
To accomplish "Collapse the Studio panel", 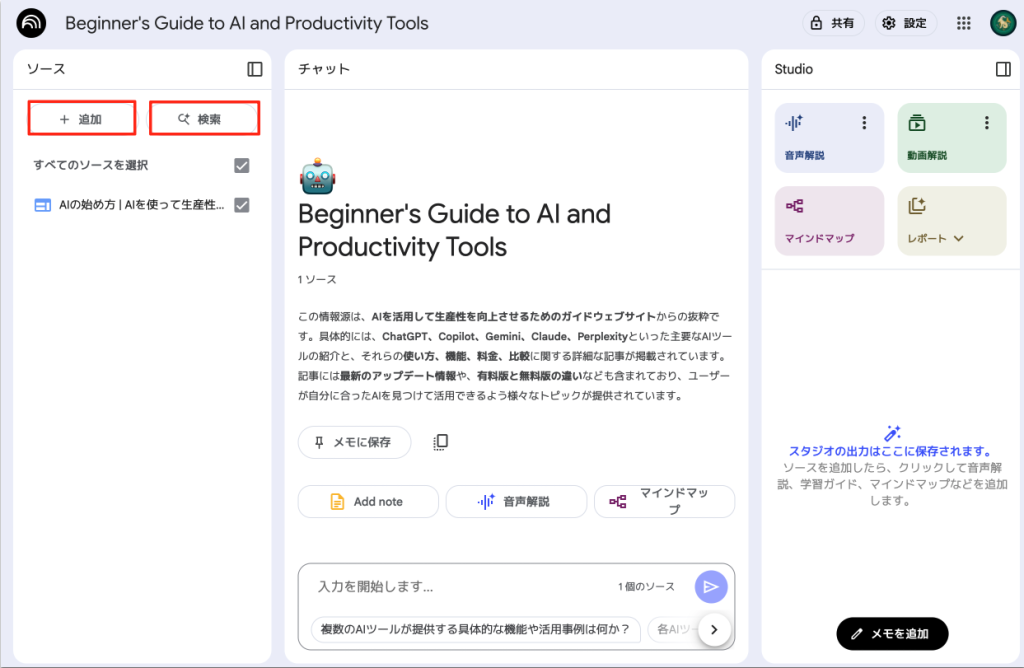I will coord(1003,69).
